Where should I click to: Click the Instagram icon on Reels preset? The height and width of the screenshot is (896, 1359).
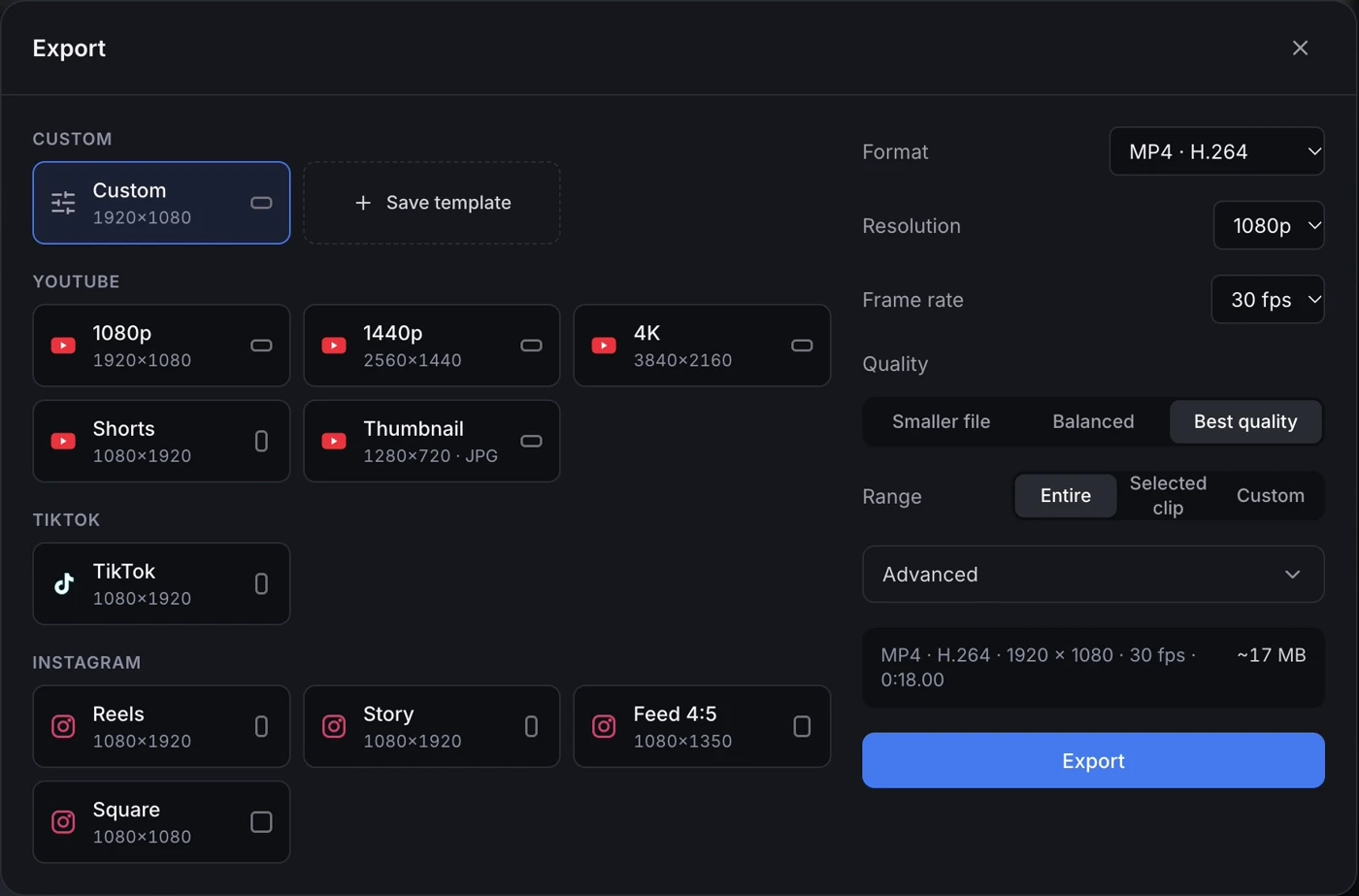click(63, 726)
